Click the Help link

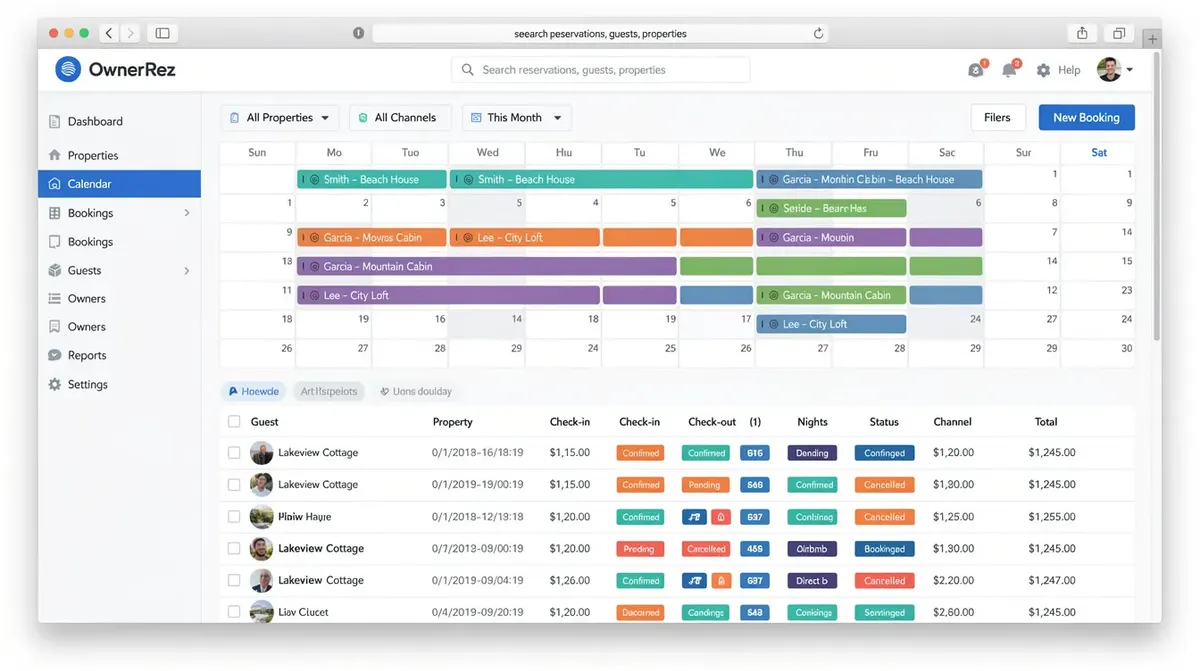(x=1069, y=70)
